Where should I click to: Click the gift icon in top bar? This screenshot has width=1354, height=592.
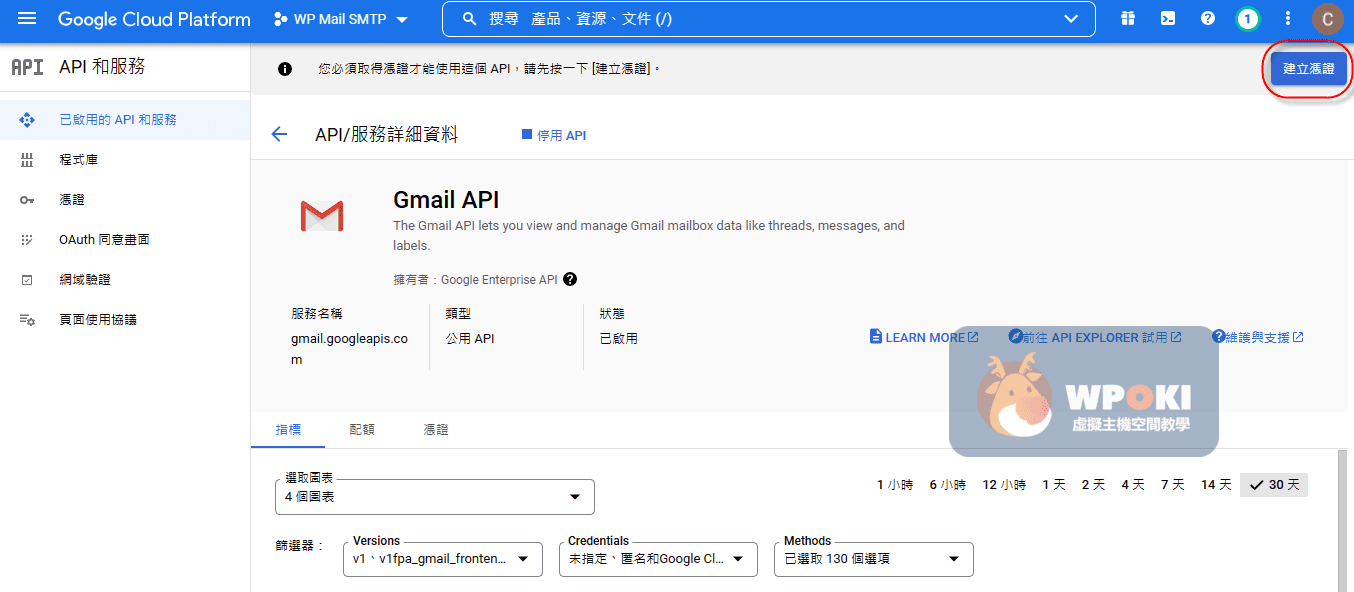pyautogui.click(x=1128, y=19)
